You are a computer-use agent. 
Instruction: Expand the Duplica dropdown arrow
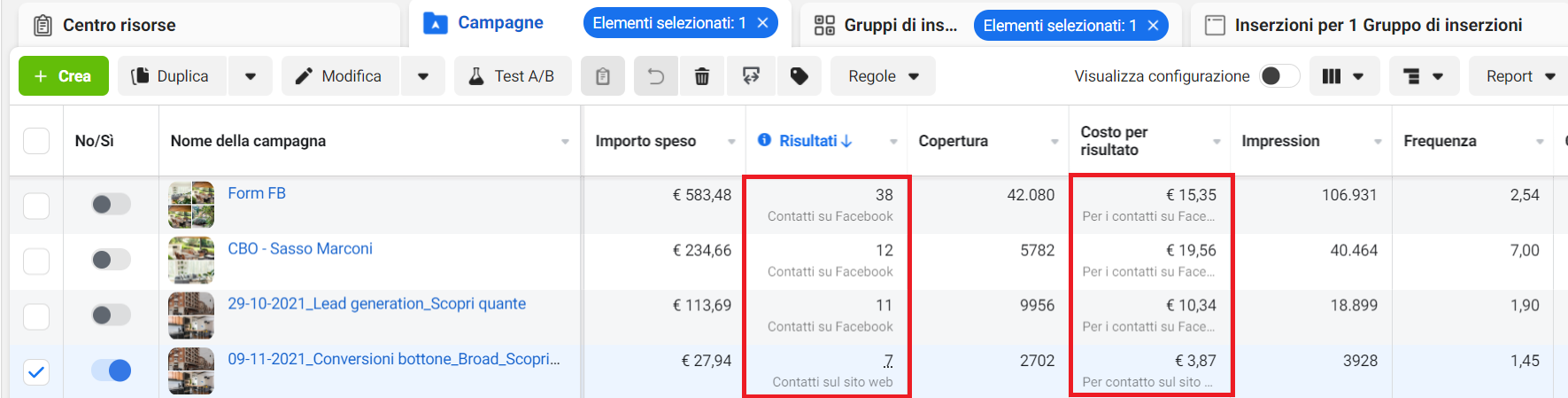point(251,76)
